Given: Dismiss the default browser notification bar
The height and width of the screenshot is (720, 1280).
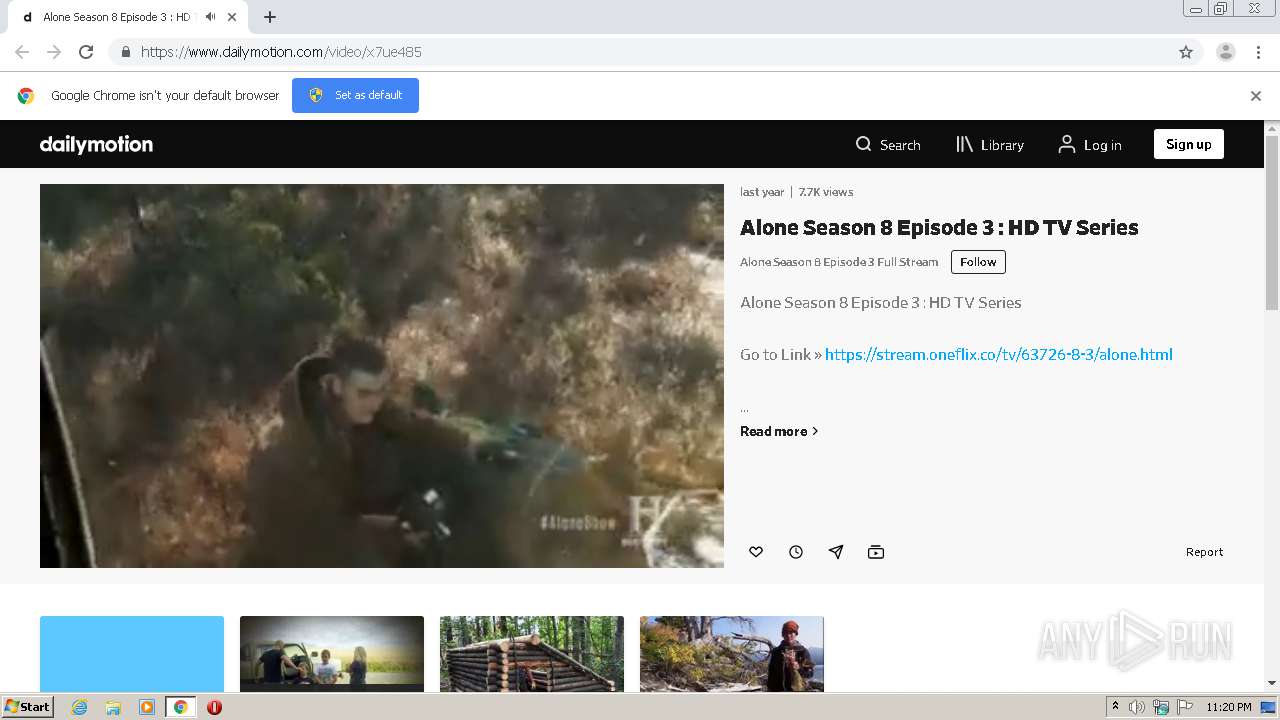Looking at the screenshot, I should point(1256,96).
